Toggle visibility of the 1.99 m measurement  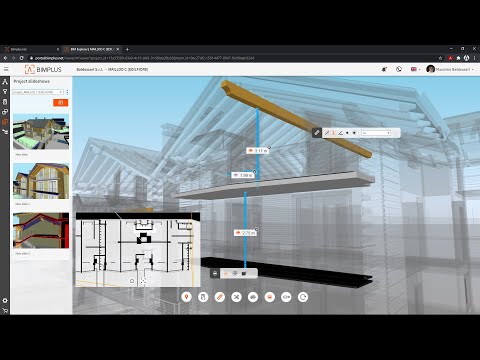[x=236, y=175]
